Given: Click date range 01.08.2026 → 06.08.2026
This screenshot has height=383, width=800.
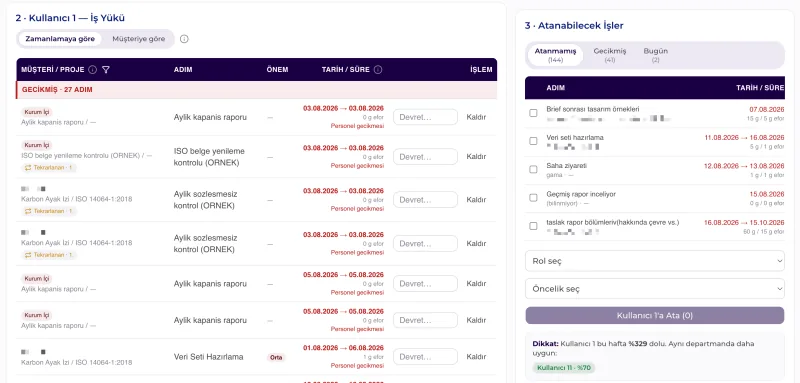Looking at the screenshot, I should point(343,348).
